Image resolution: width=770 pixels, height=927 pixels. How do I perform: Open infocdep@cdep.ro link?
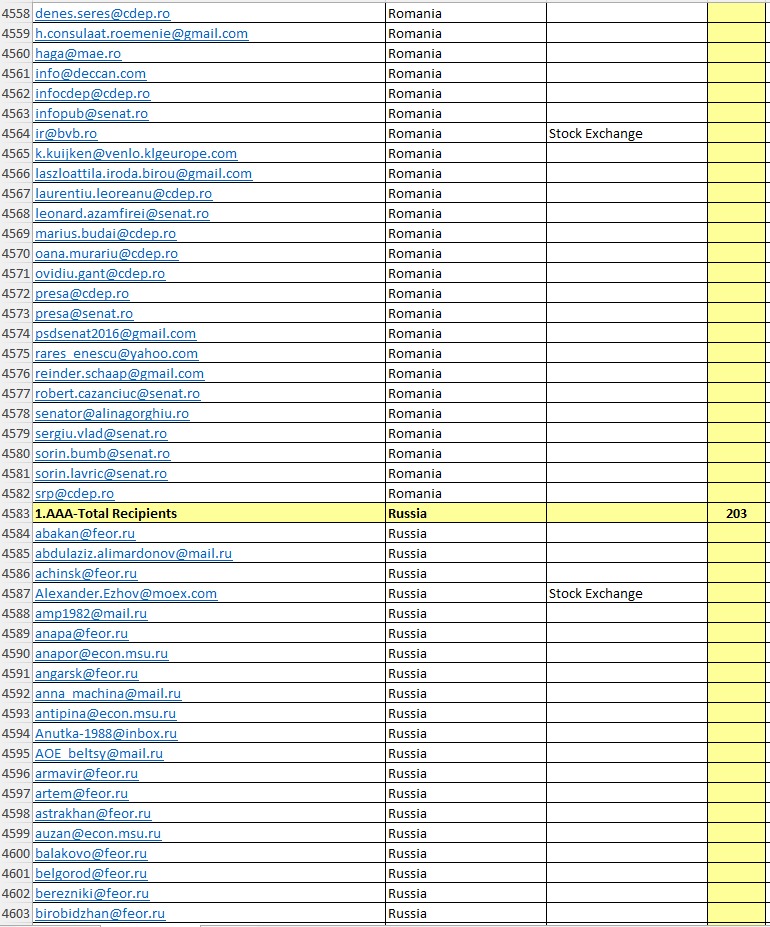point(92,94)
